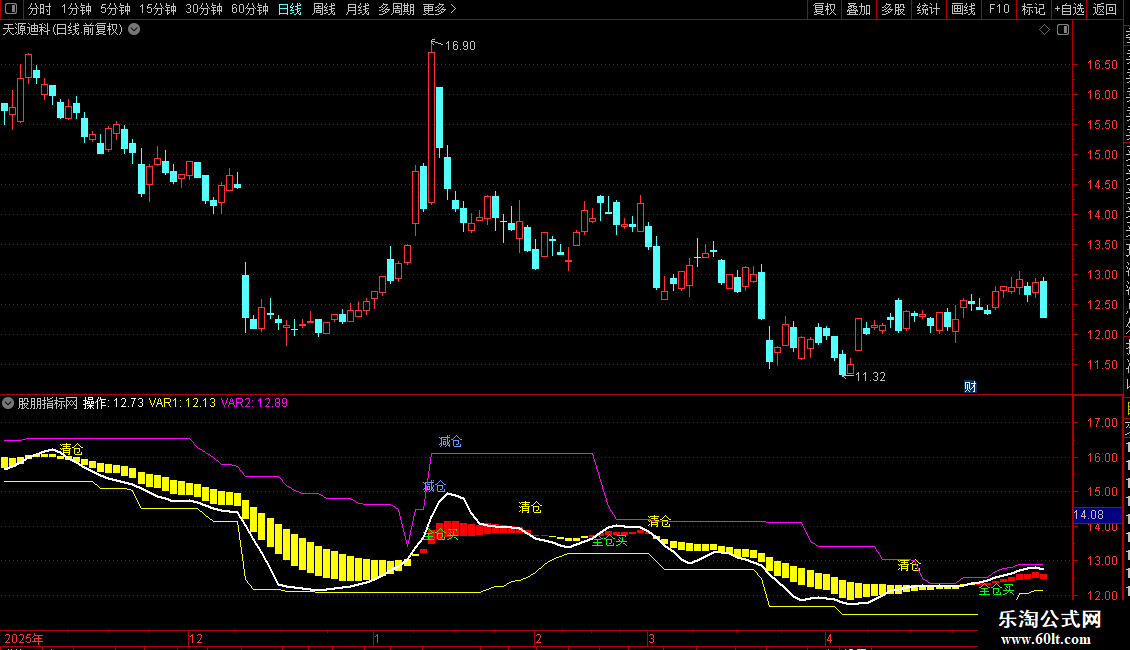The width and height of the screenshot is (1130, 650).
Task: Click the upper 减仓 signal label
Action: tap(450, 442)
